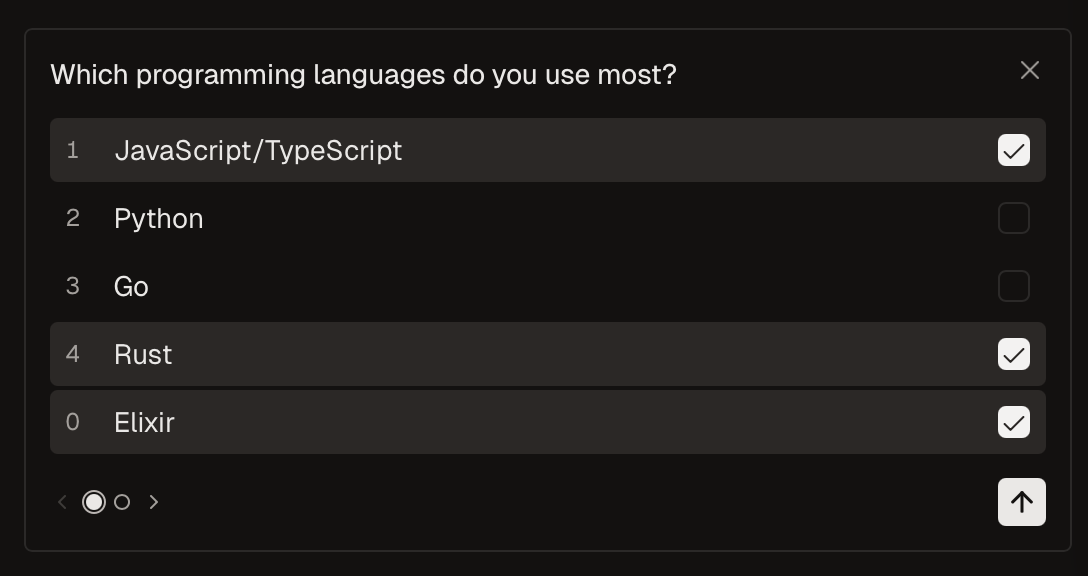Uncheck the Rust checkbox
1088x576 pixels.
pyautogui.click(x=1013, y=354)
